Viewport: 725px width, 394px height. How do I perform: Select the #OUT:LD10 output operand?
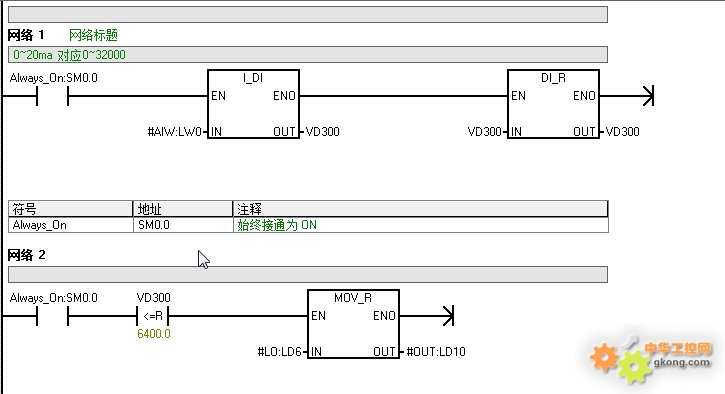pos(436,352)
